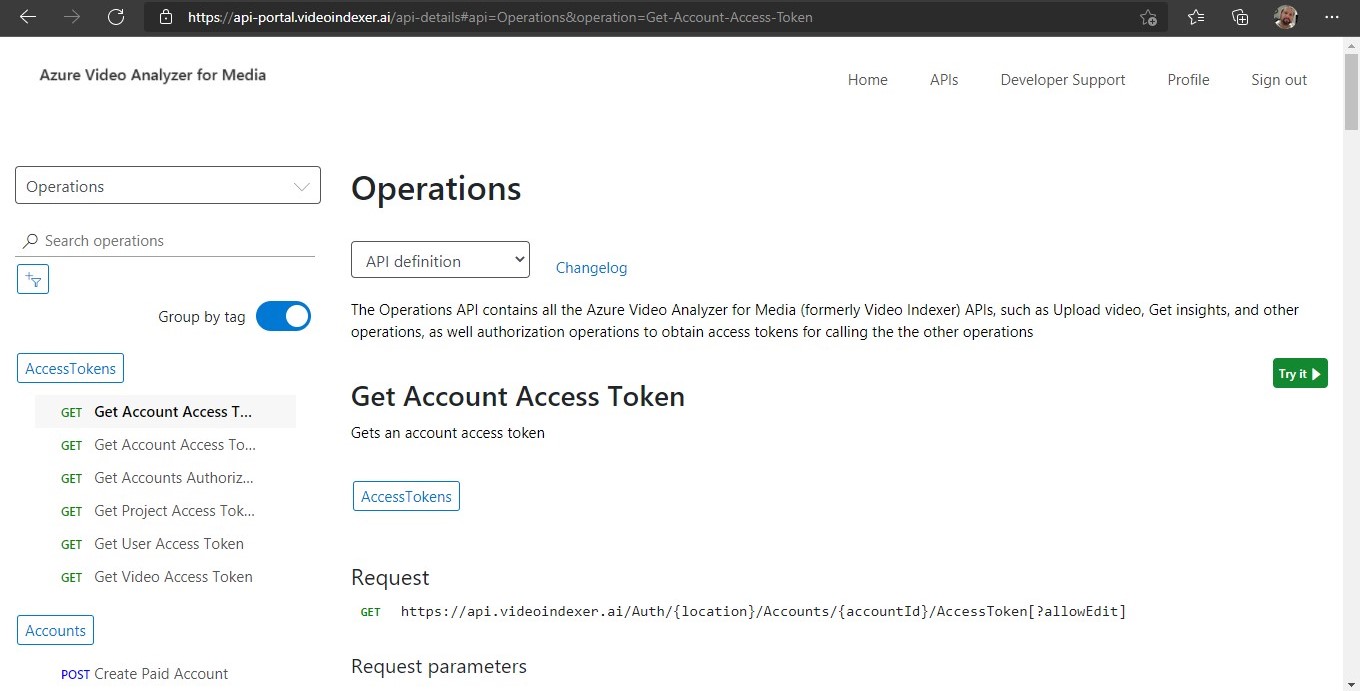
Task: Open the API definition format dropdown
Action: coord(440,260)
